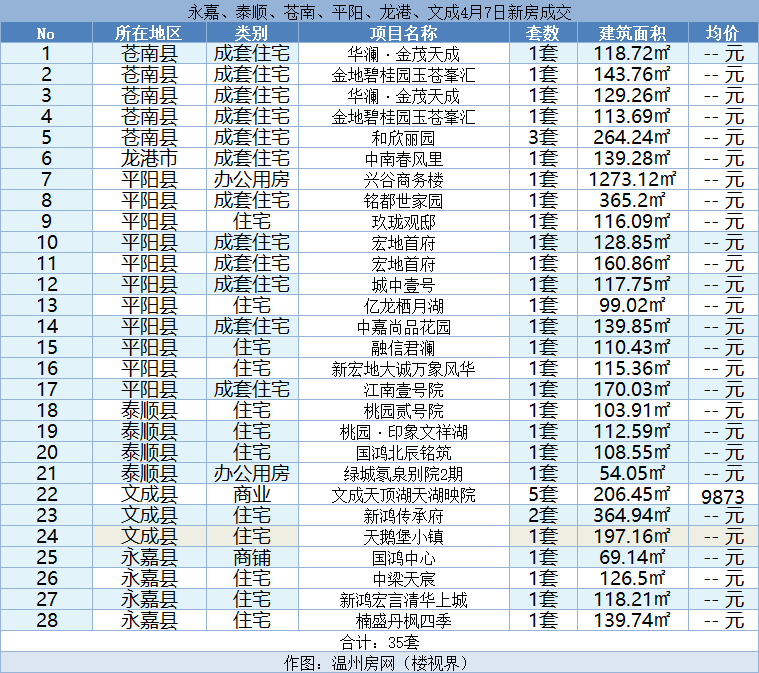Click project name 新鸿宏言清华上城
This screenshot has height=673, width=759.
click(403, 599)
